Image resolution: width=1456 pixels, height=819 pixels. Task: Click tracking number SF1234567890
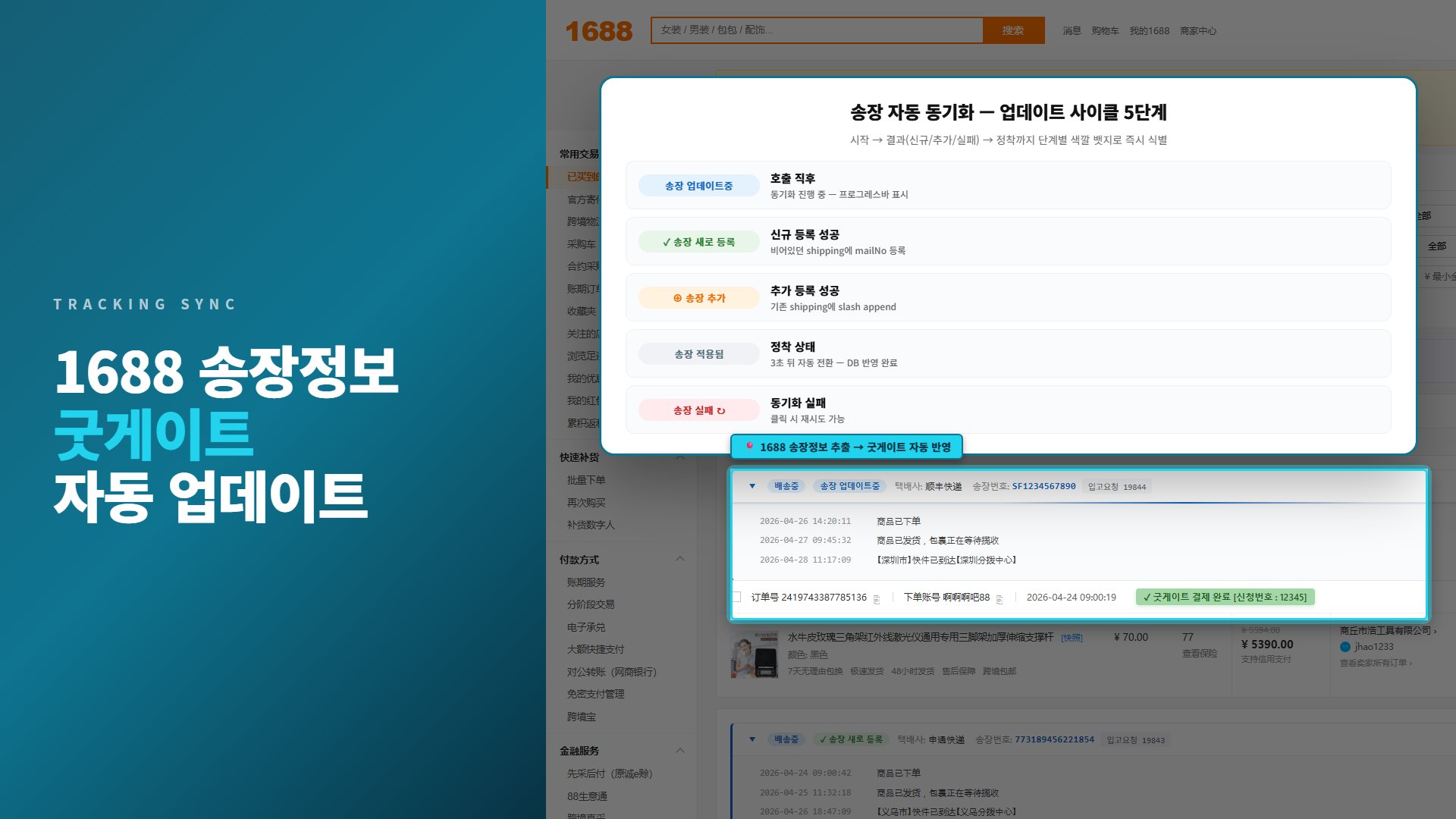(x=1043, y=486)
